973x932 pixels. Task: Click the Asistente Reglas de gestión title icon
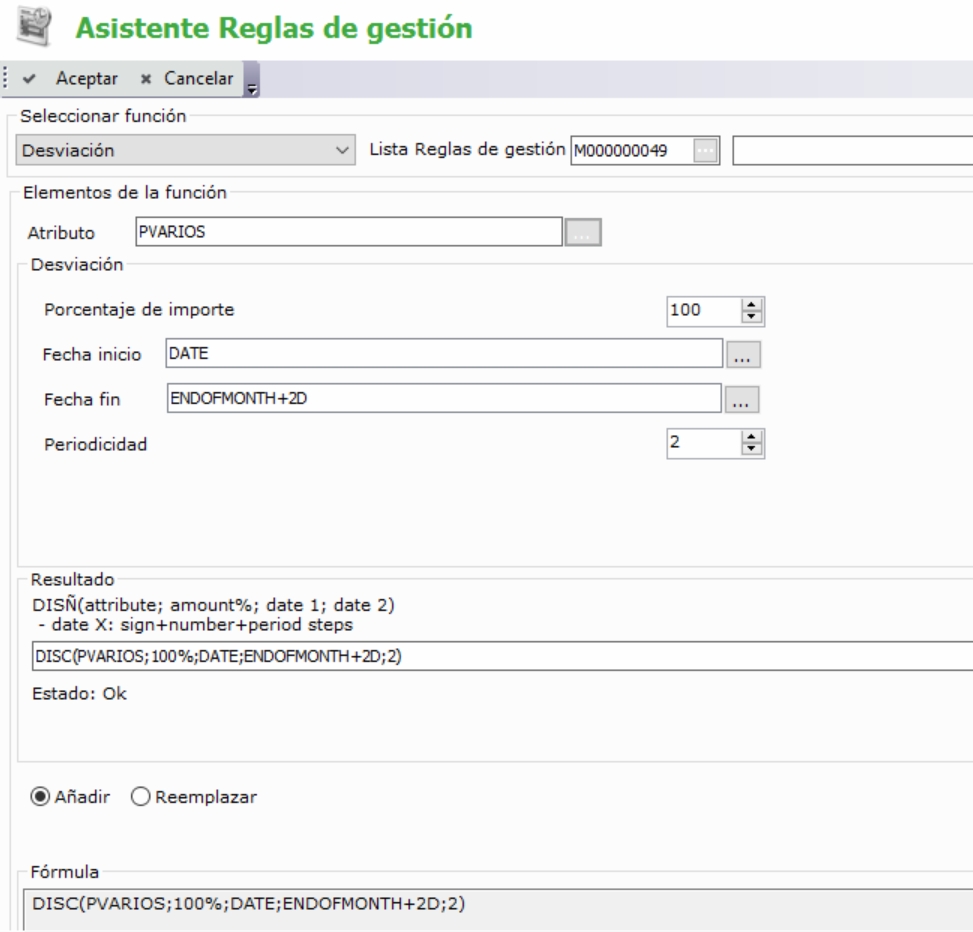click(x=32, y=27)
